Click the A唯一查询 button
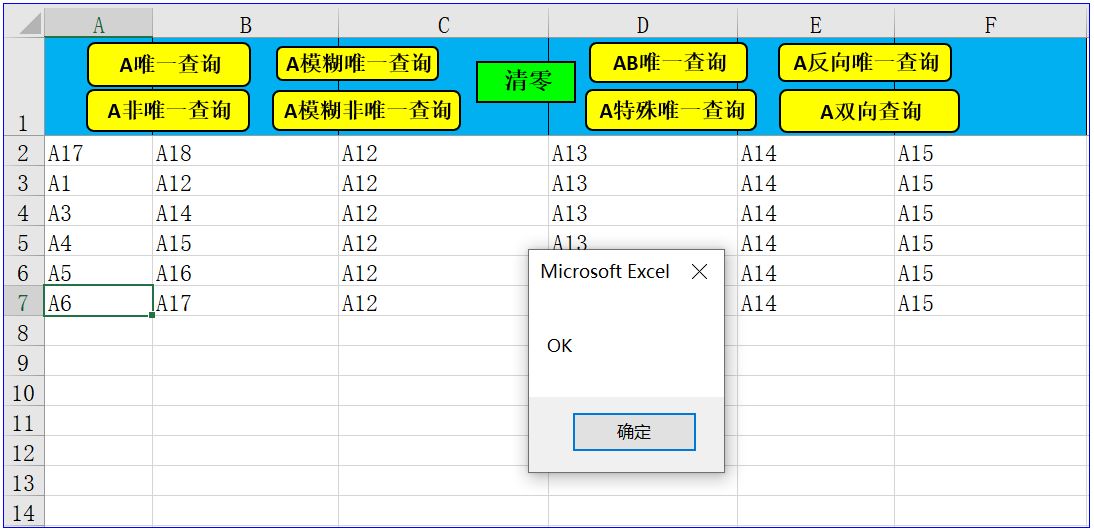 tap(169, 64)
